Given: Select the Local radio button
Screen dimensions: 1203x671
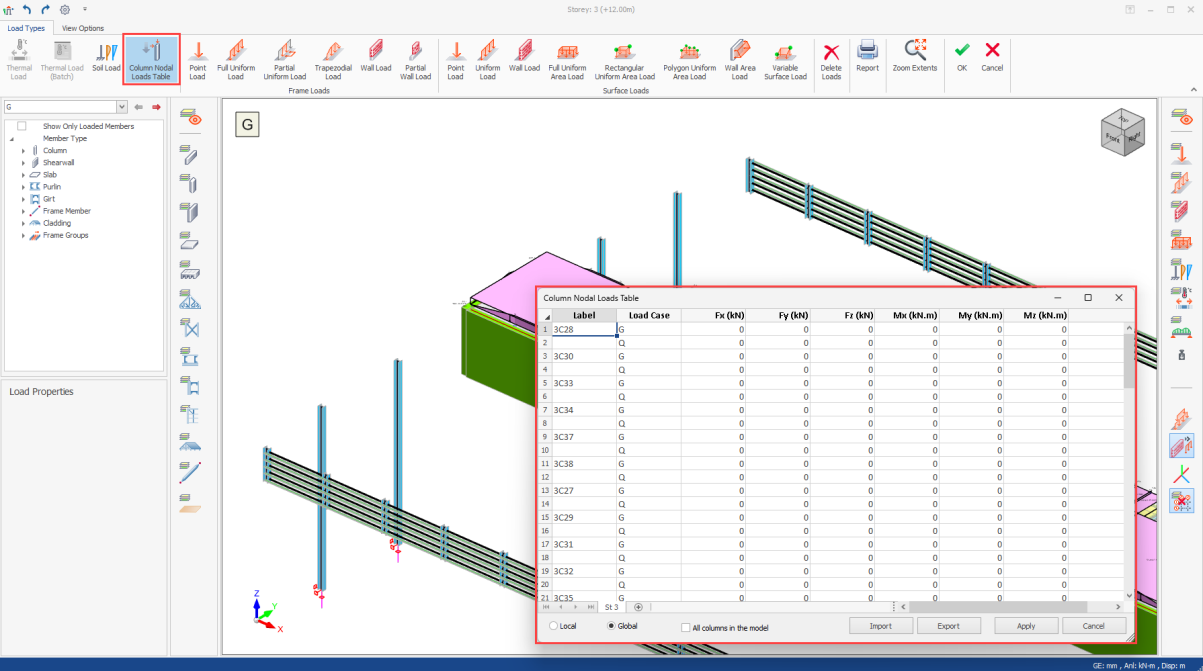Looking at the screenshot, I should 554,626.
